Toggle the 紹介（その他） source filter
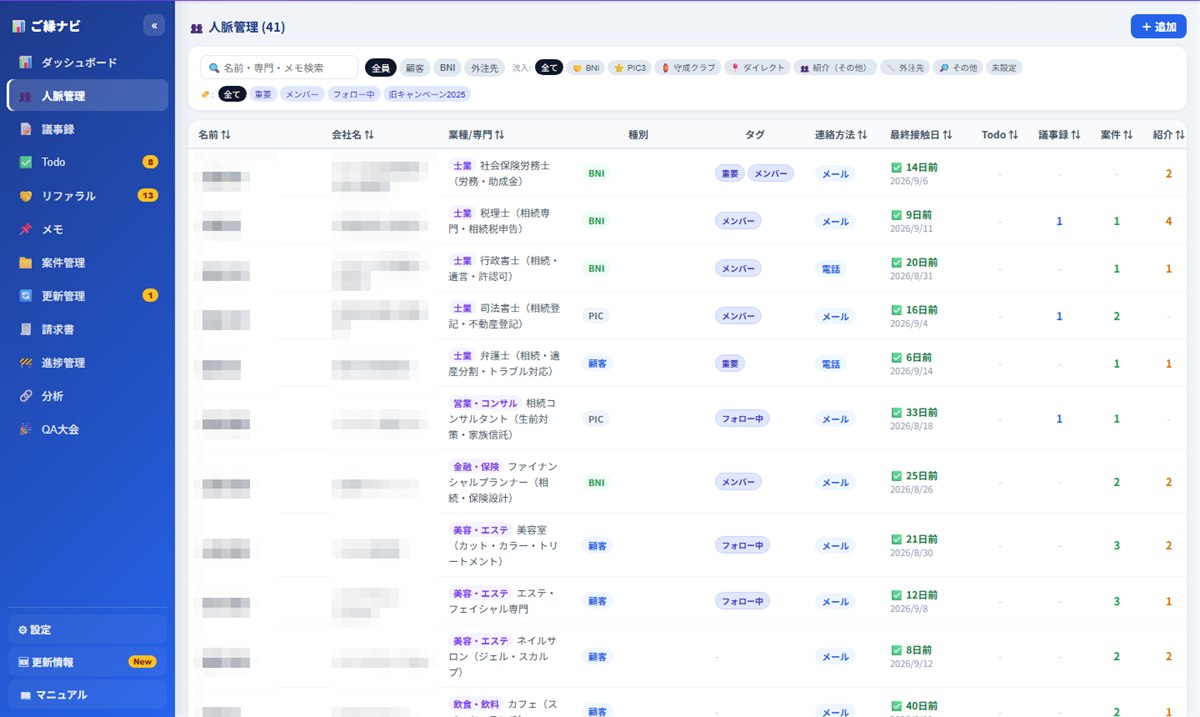Image resolution: width=1200 pixels, height=717 pixels. point(834,68)
